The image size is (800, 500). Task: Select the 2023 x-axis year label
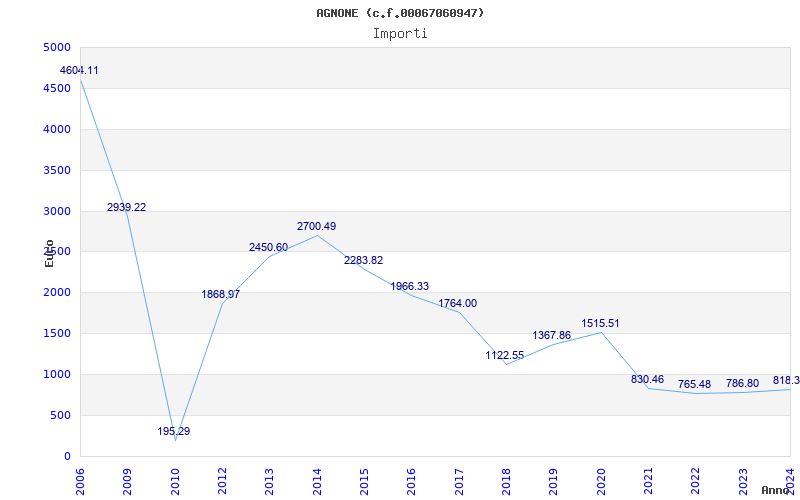pos(743,481)
